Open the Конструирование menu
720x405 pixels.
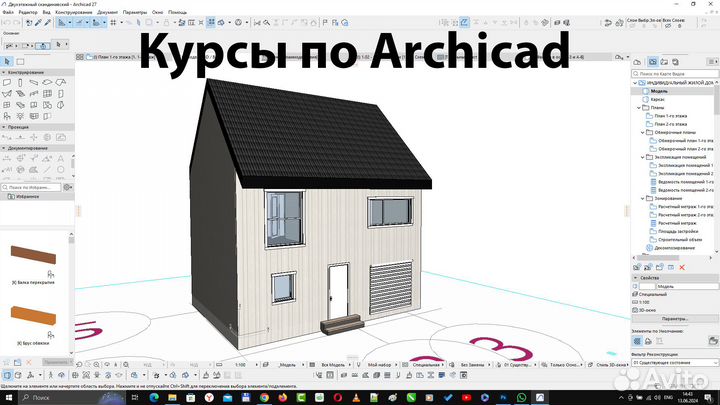(73, 12)
